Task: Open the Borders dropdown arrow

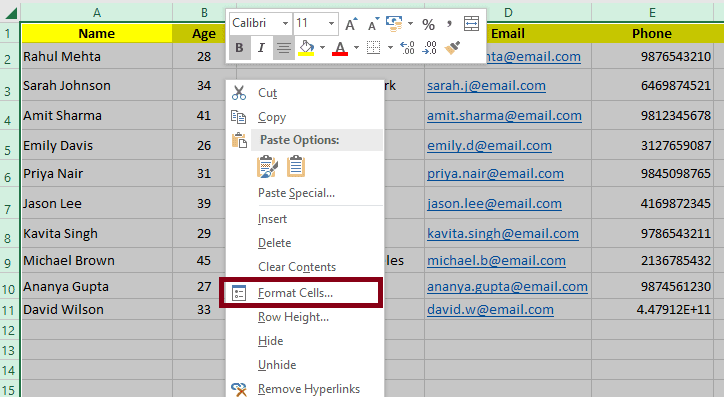Action: tap(390, 48)
